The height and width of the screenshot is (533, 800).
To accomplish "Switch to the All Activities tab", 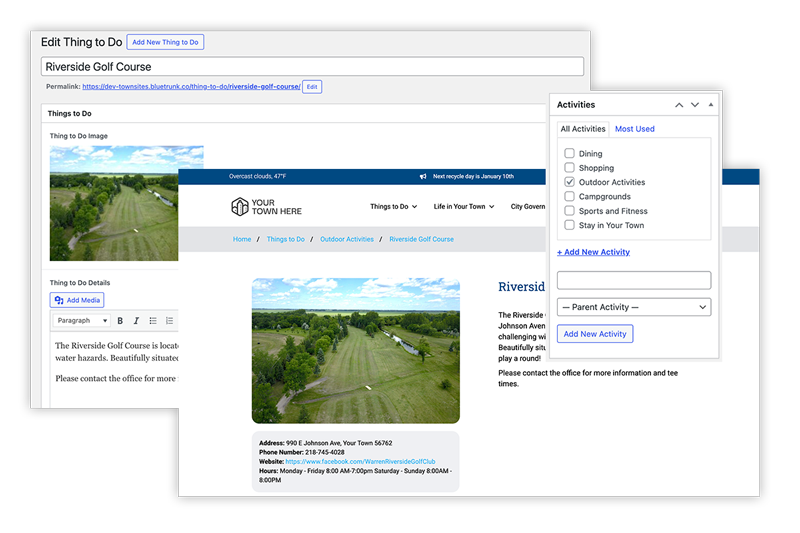I will [583, 129].
